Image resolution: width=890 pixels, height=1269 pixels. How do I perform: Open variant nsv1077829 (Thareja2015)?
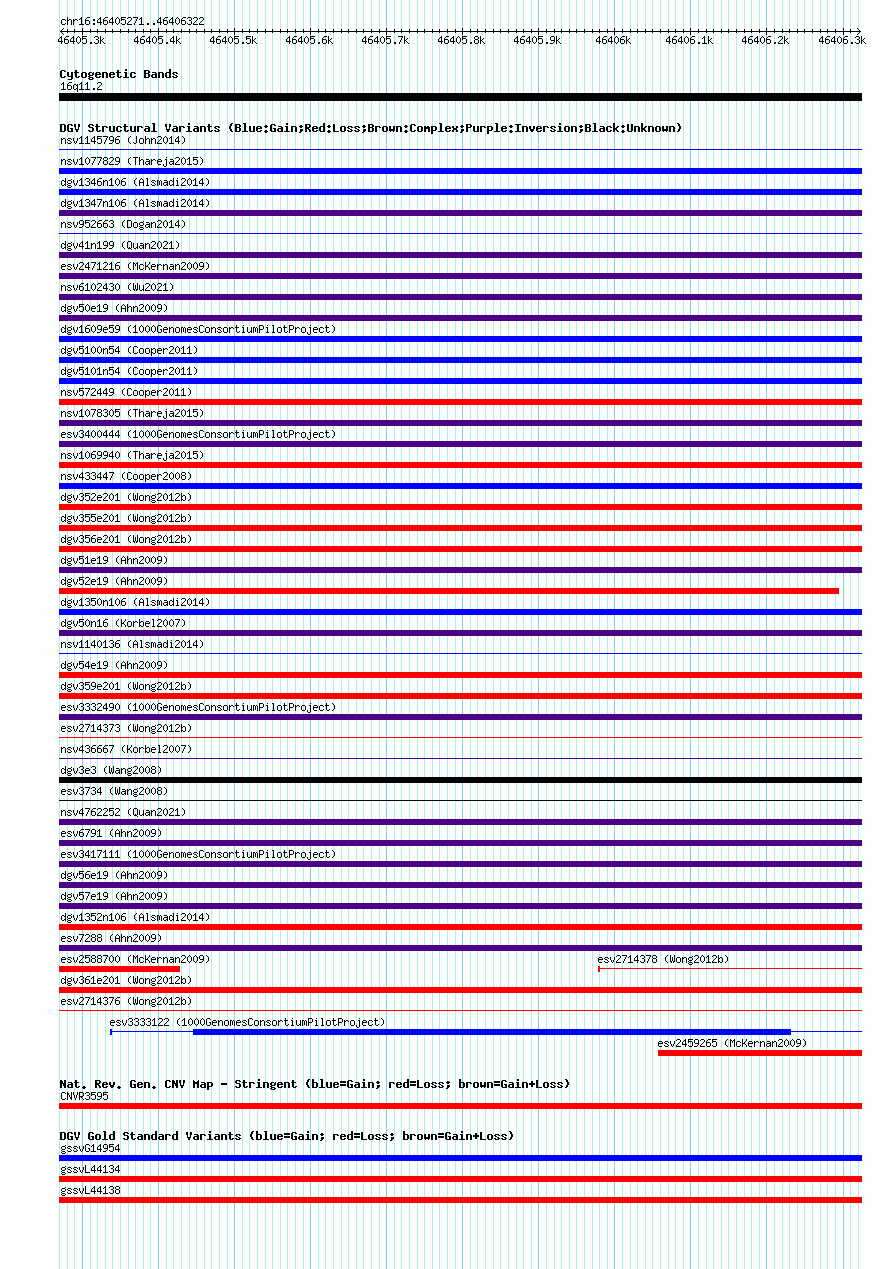[x=132, y=161]
